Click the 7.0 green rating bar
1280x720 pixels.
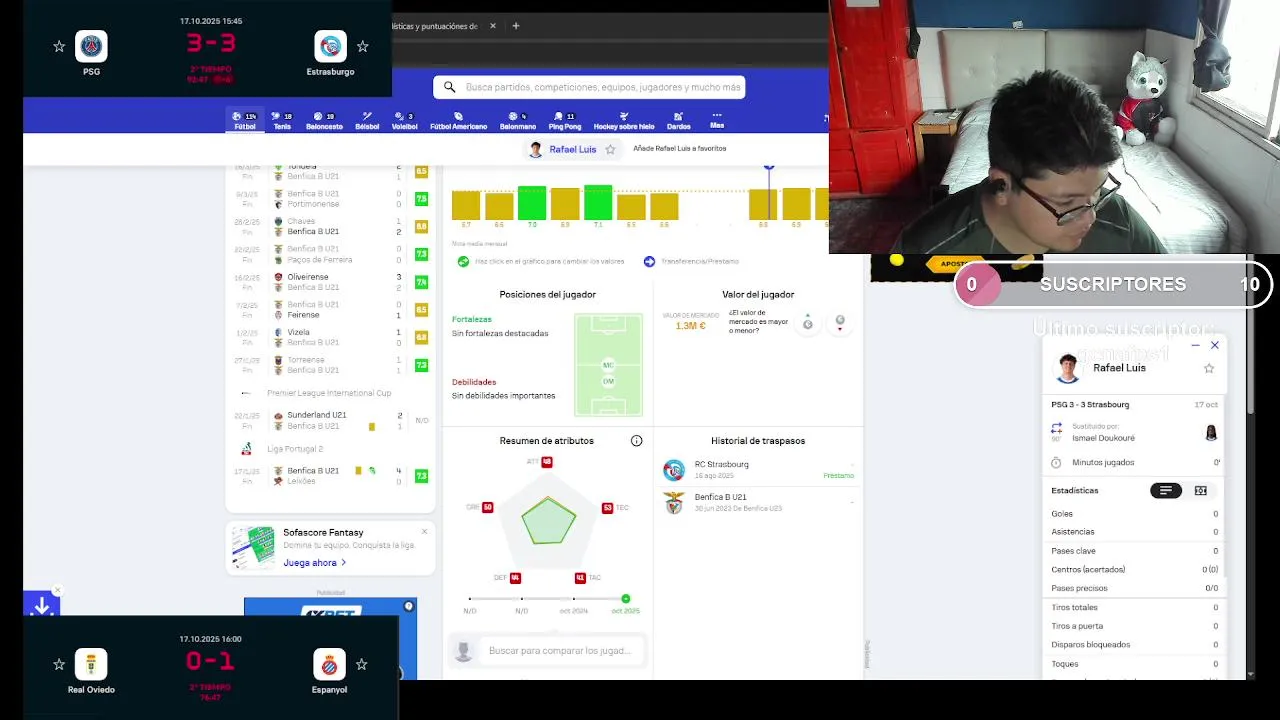click(x=532, y=204)
